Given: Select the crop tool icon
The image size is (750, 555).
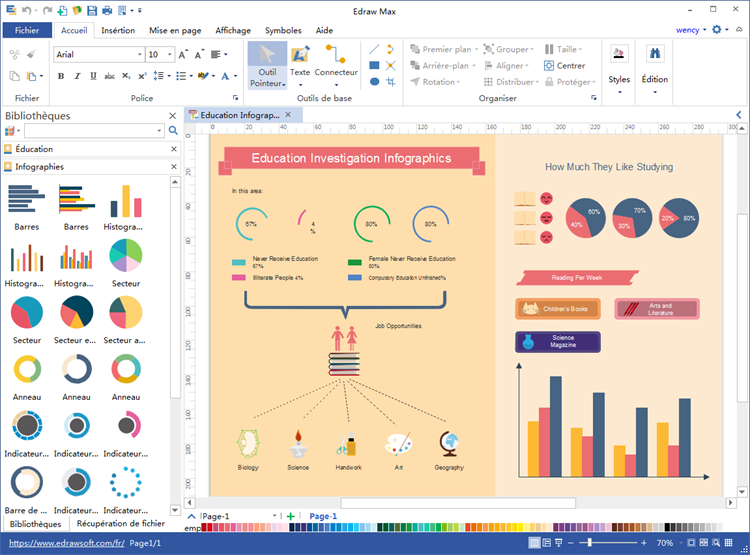Looking at the screenshot, I should click(391, 82).
